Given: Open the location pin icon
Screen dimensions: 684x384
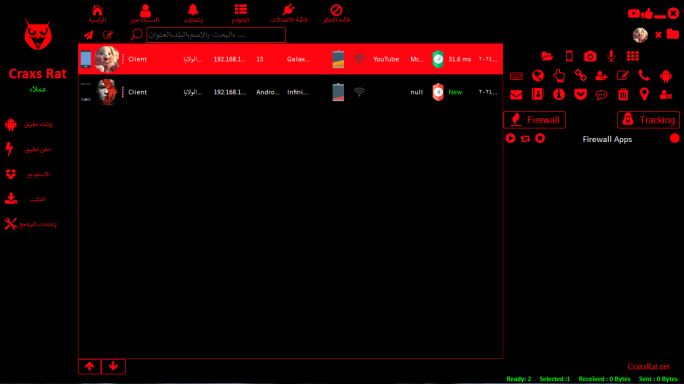Looking at the screenshot, I should click(644, 94).
